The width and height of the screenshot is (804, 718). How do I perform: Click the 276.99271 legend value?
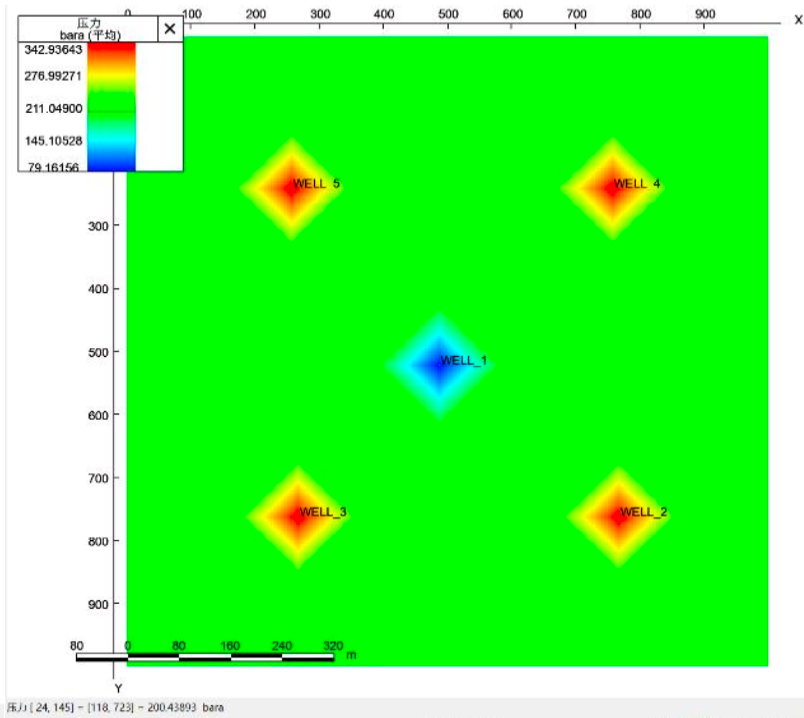click(x=53, y=76)
